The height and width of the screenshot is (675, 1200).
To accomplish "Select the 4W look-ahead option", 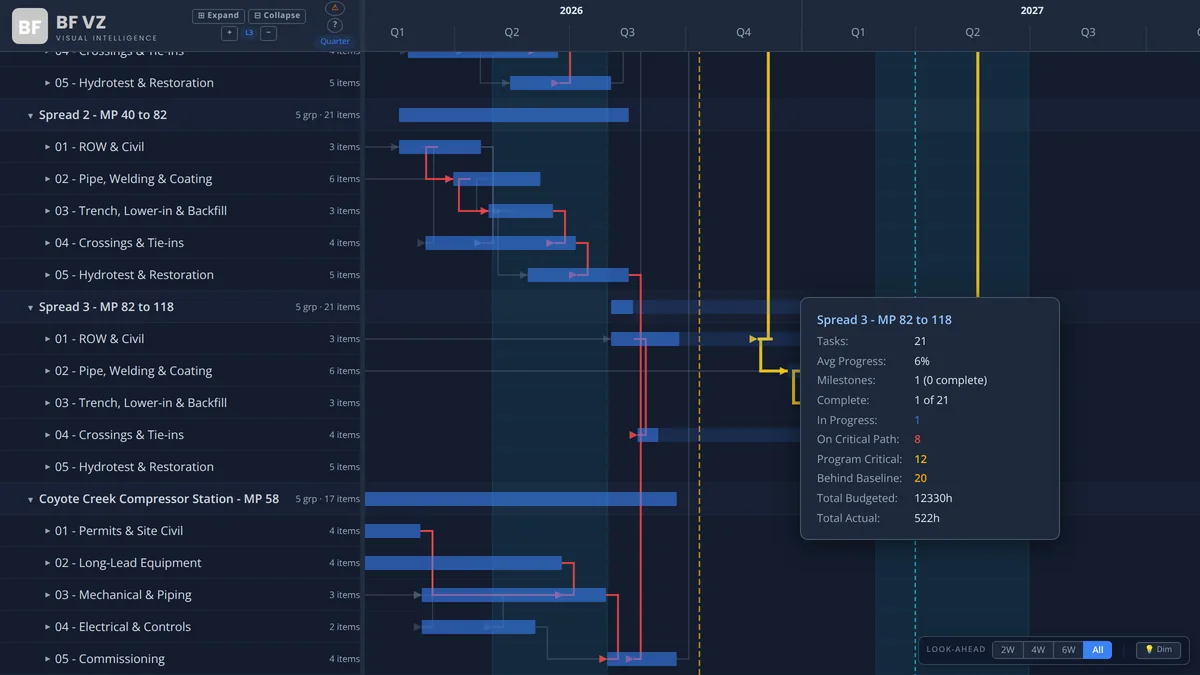I will (1038, 650).
